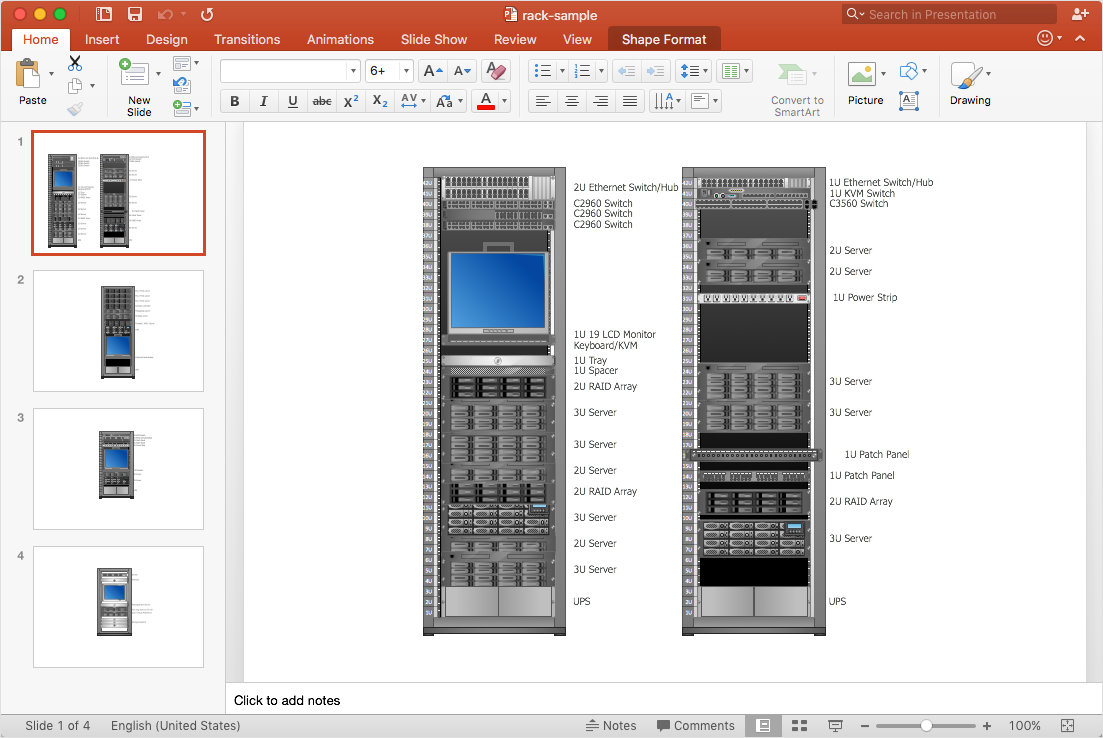1103x738 pixels.
Task: Switch to Slide Sorter view icon
Action: pyautogui.click(x=799, y=726)
